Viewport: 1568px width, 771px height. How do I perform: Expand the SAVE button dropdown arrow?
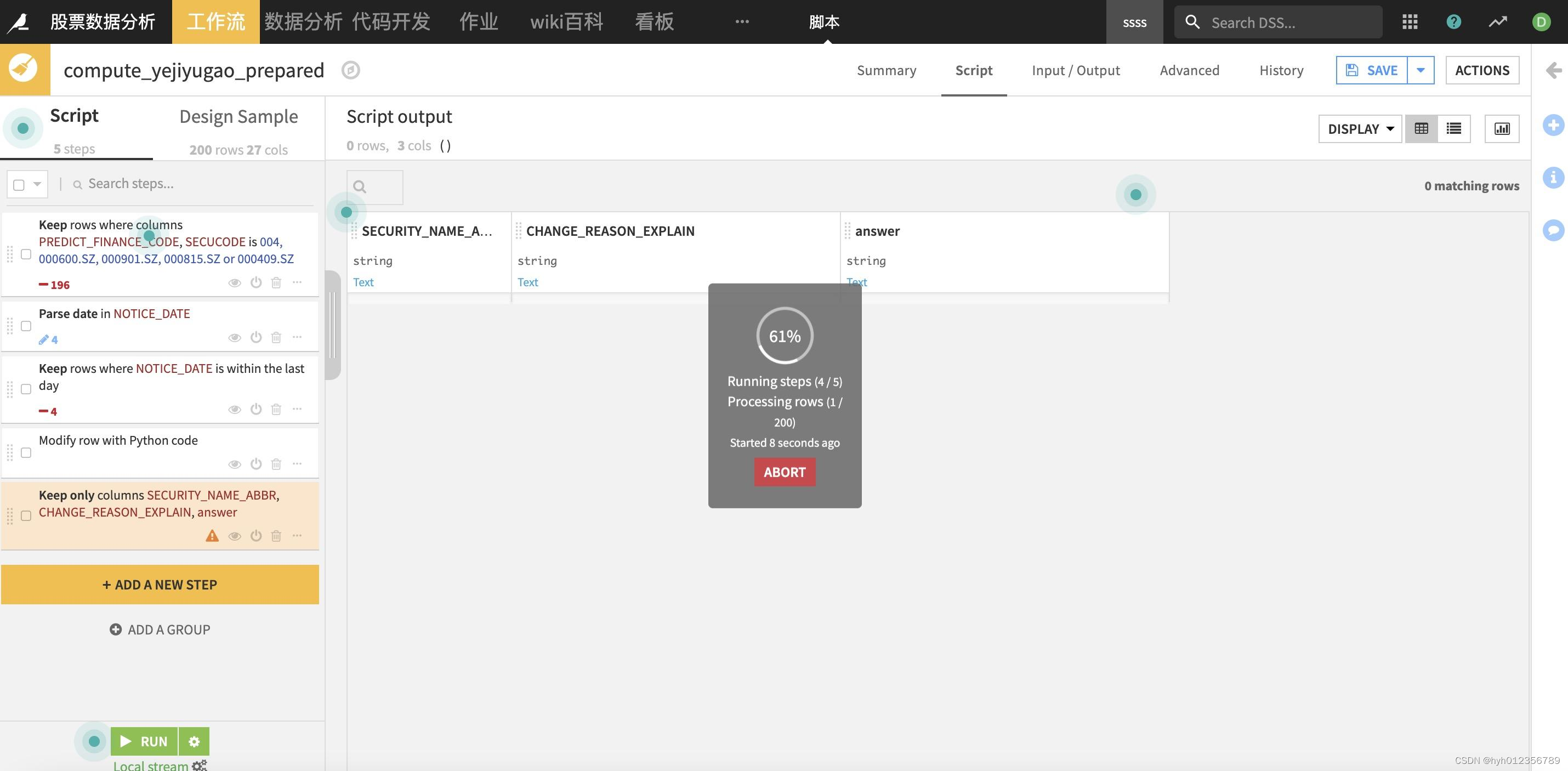pos(1420,70)
